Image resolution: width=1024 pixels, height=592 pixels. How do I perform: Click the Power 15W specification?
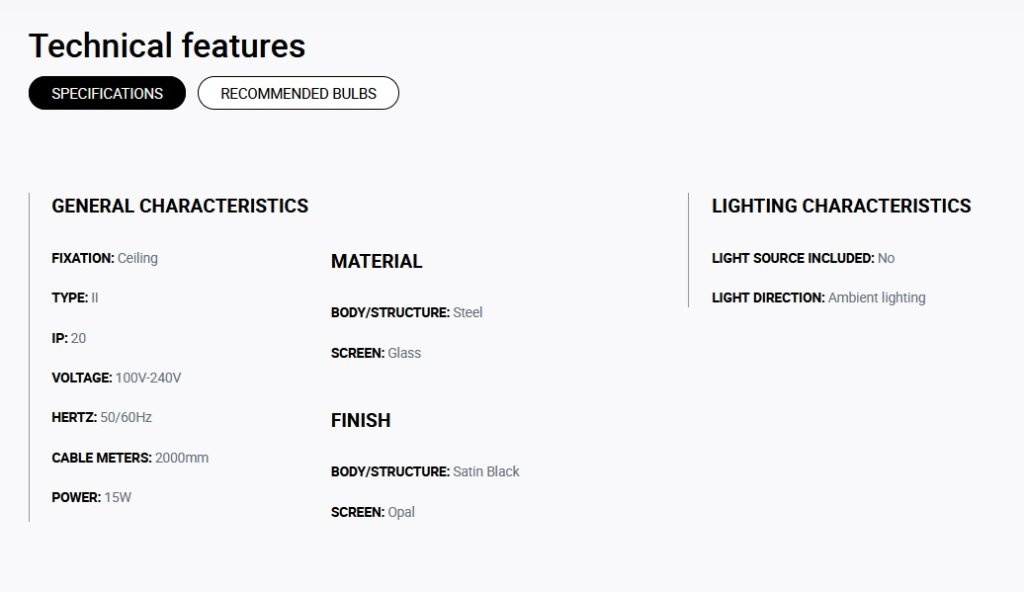point(91,497)
